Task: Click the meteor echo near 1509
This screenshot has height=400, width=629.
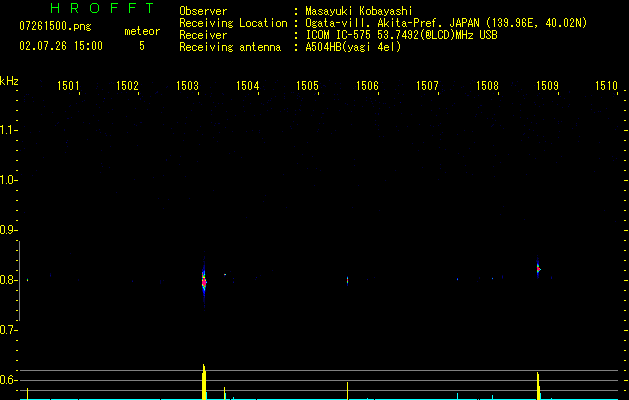Action: tap(538, 269)
